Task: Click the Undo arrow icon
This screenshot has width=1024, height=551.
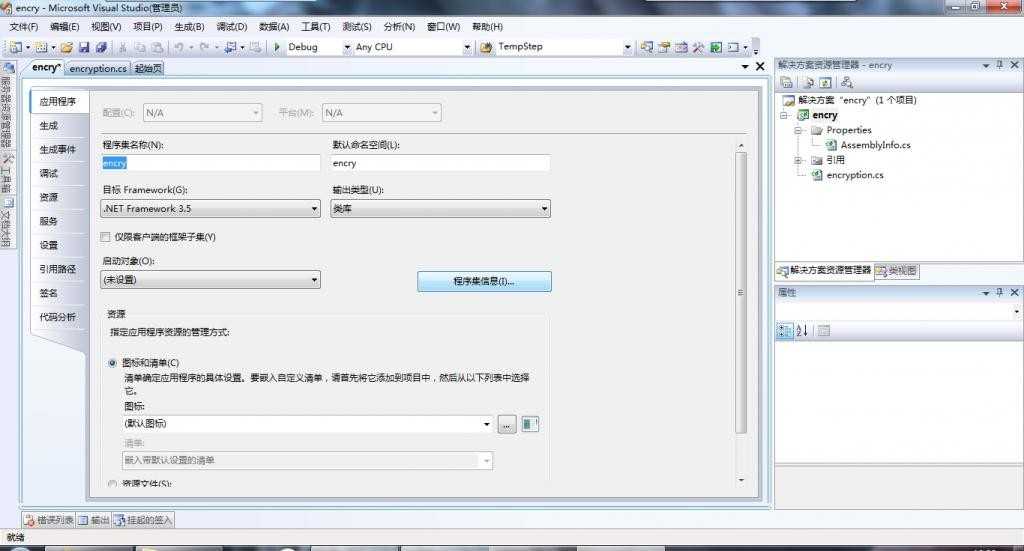Action: [179, 47]
